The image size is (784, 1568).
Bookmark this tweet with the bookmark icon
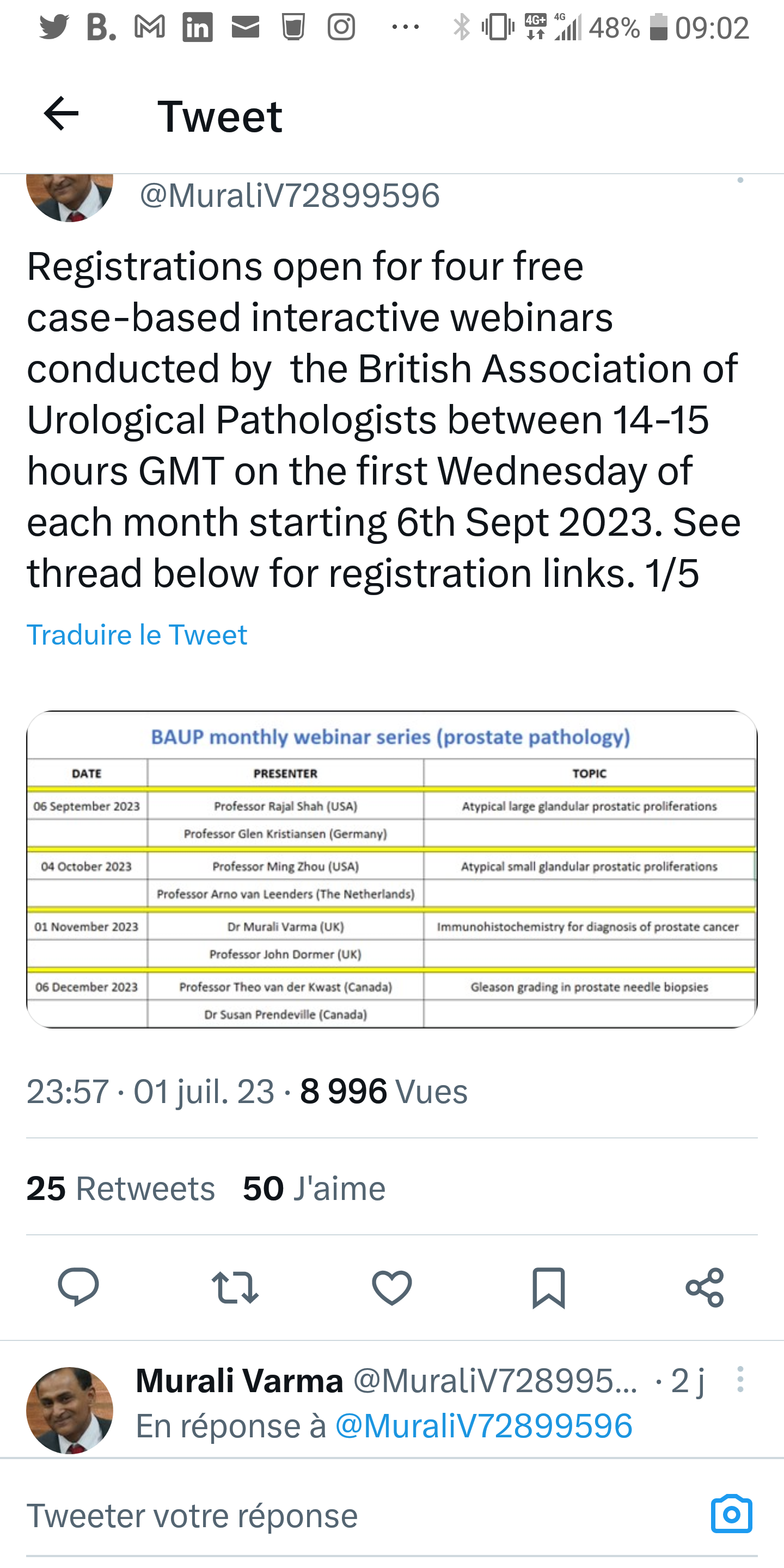tap(548, 1288)
